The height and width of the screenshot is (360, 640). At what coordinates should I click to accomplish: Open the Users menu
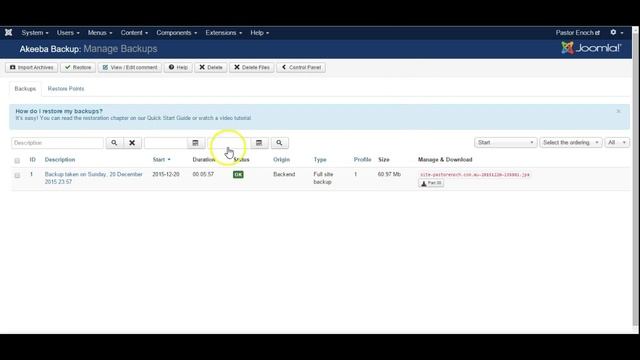pos(68,33)
